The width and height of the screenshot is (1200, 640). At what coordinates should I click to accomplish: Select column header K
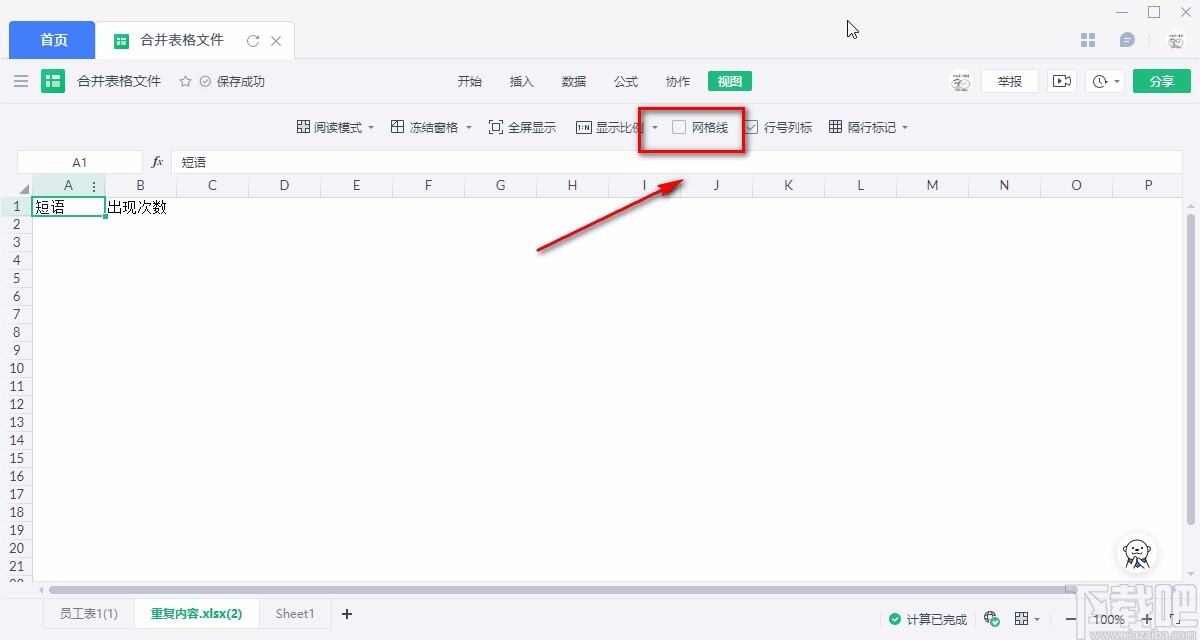point(789,185)
